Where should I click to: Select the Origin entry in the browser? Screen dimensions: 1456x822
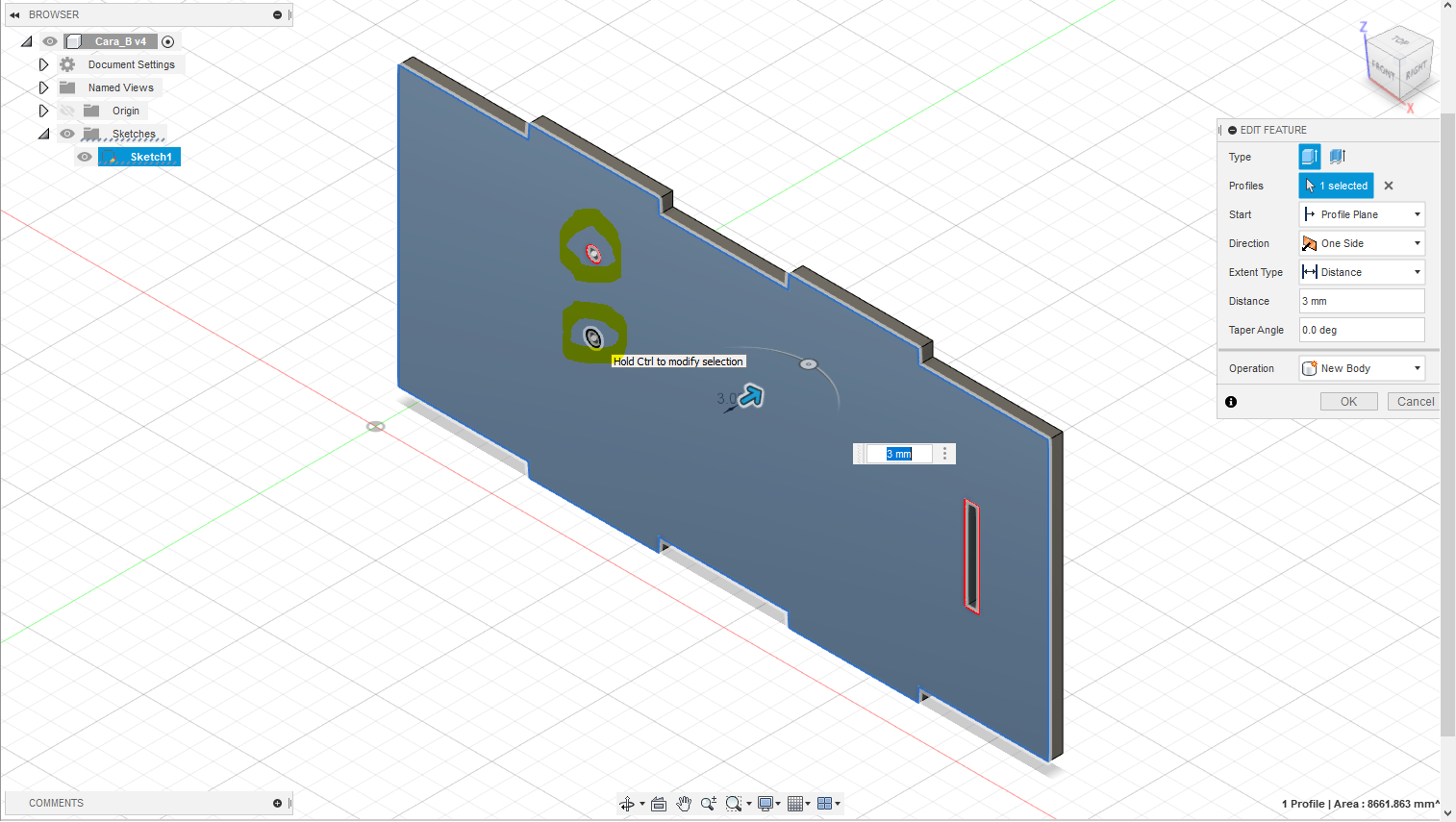pyautogui.click(x=126, y=111)
